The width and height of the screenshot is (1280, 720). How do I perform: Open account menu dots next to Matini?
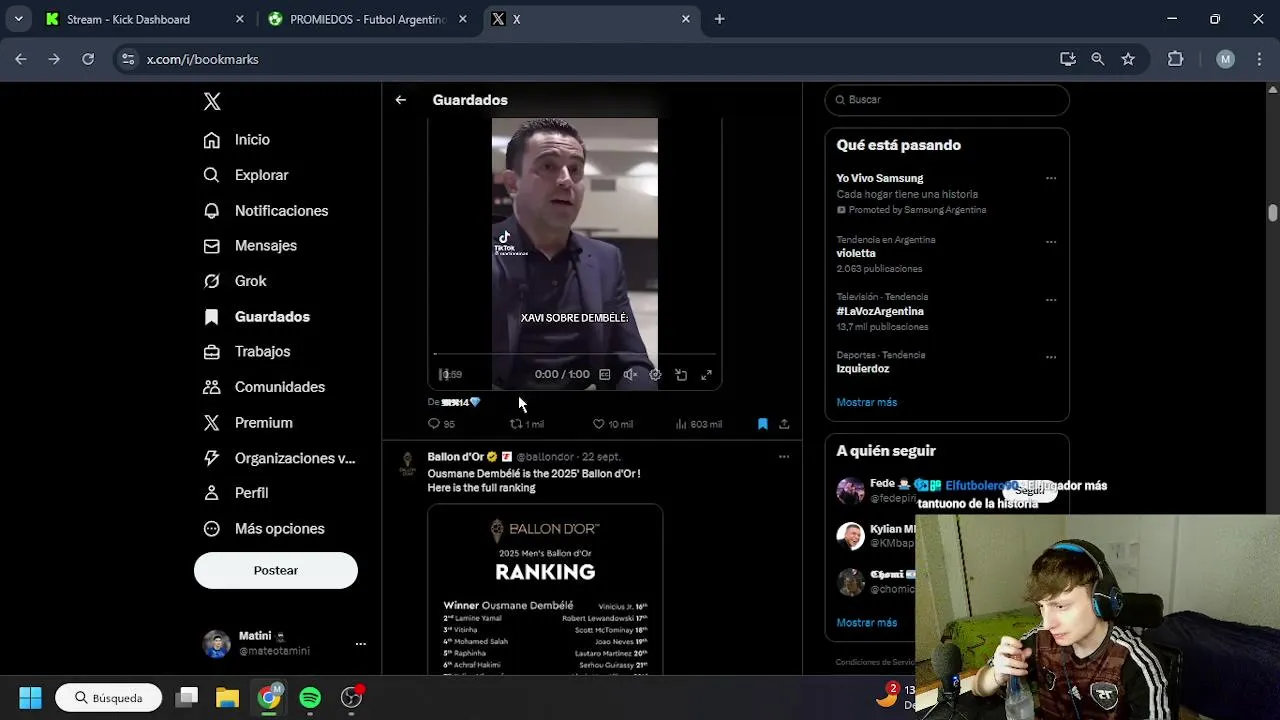pos(361,644)
